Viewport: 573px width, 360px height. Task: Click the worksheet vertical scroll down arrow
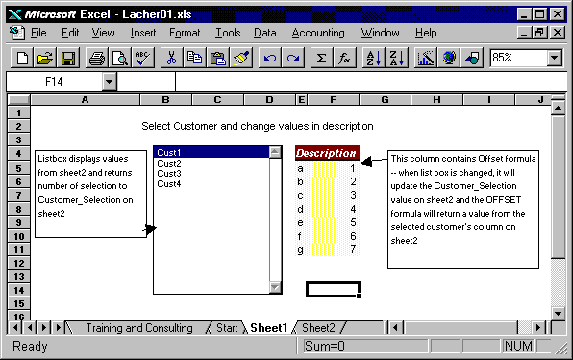558,314
